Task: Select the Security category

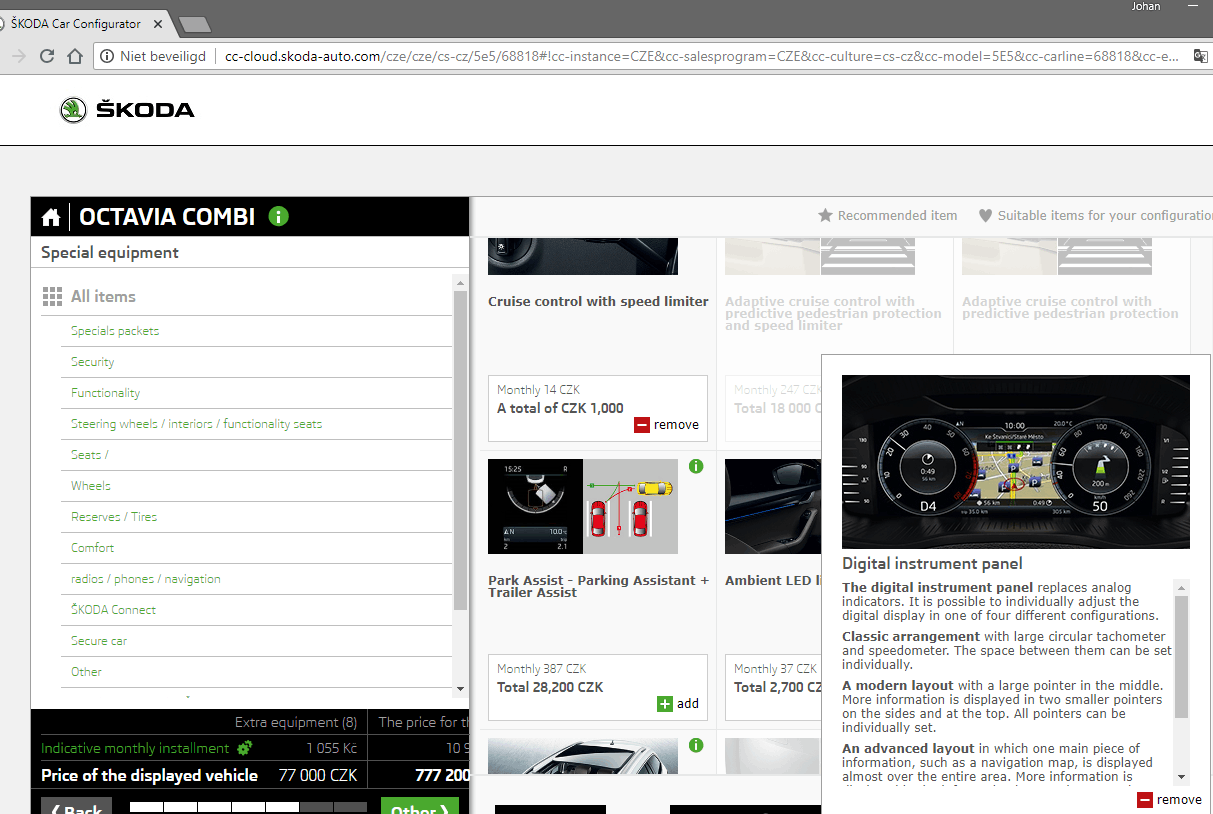Action: click(93, 362)
